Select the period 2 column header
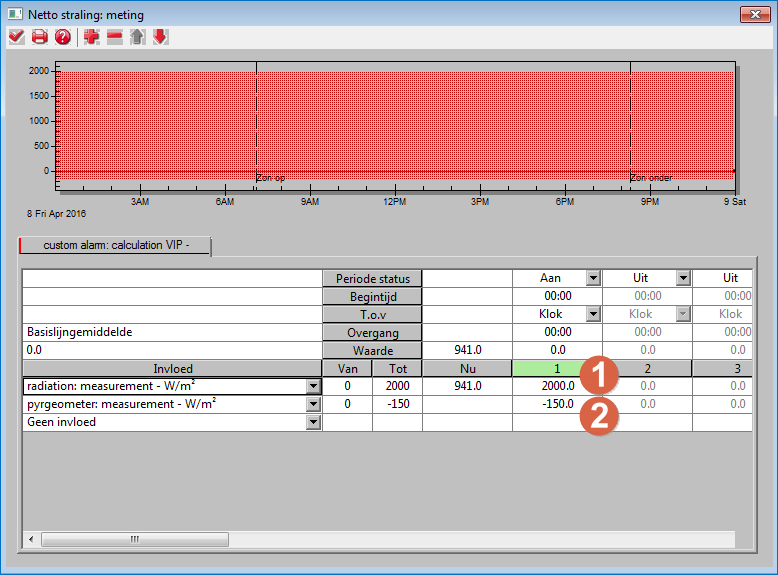This screenshot has width=778, height=575. [x=647, y=369]
